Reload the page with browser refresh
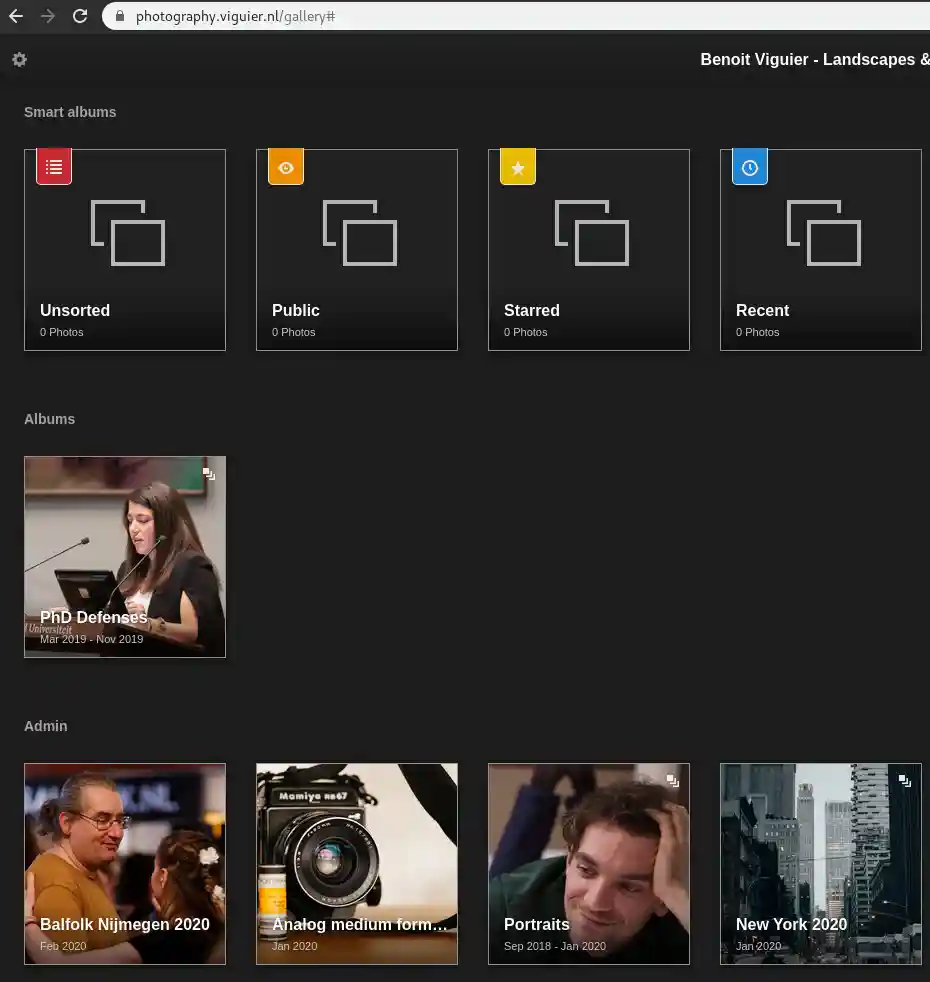Screen dimensions: 930x982 coord(80,16)
